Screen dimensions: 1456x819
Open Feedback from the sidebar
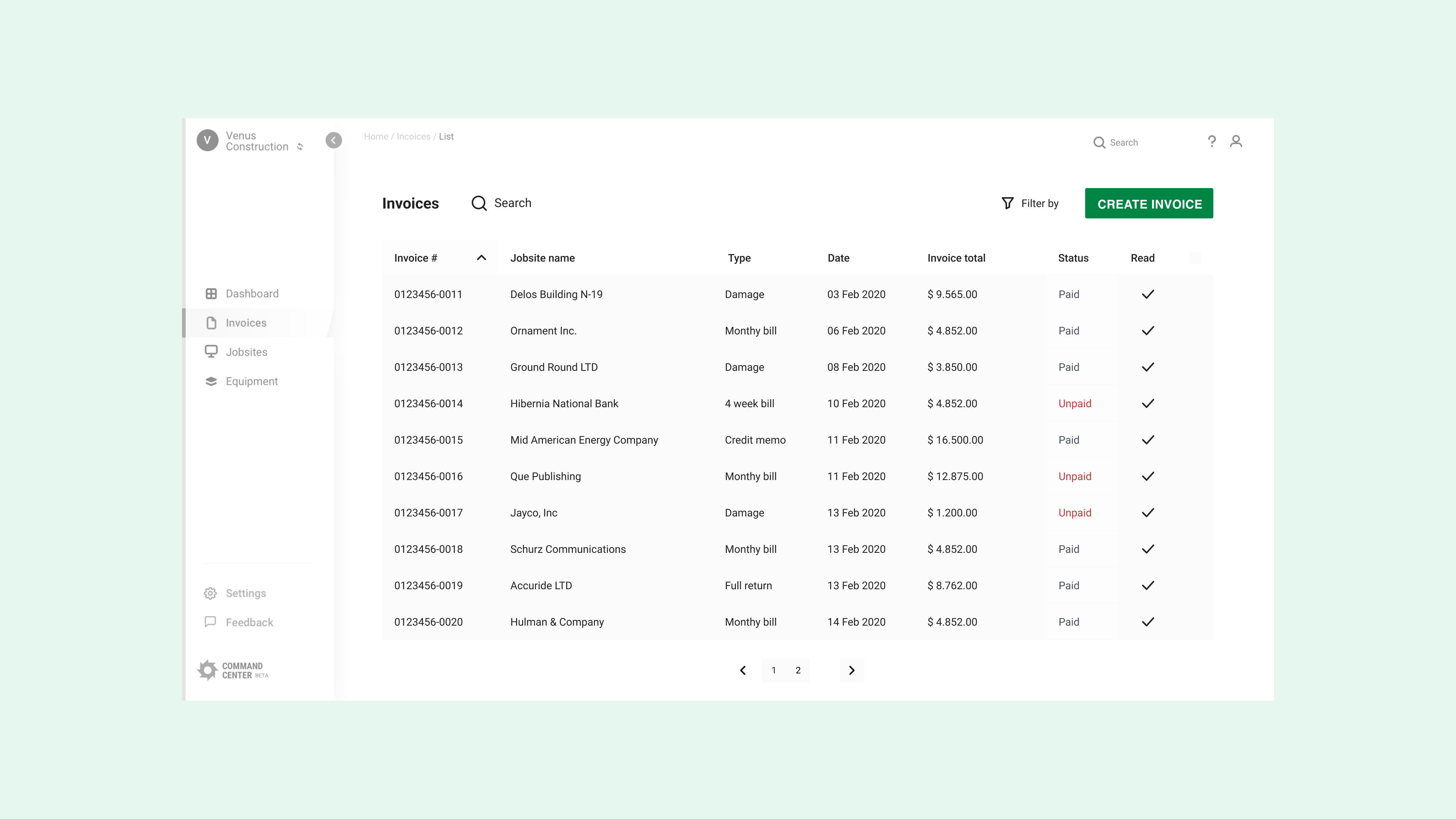tap(249, 622)
